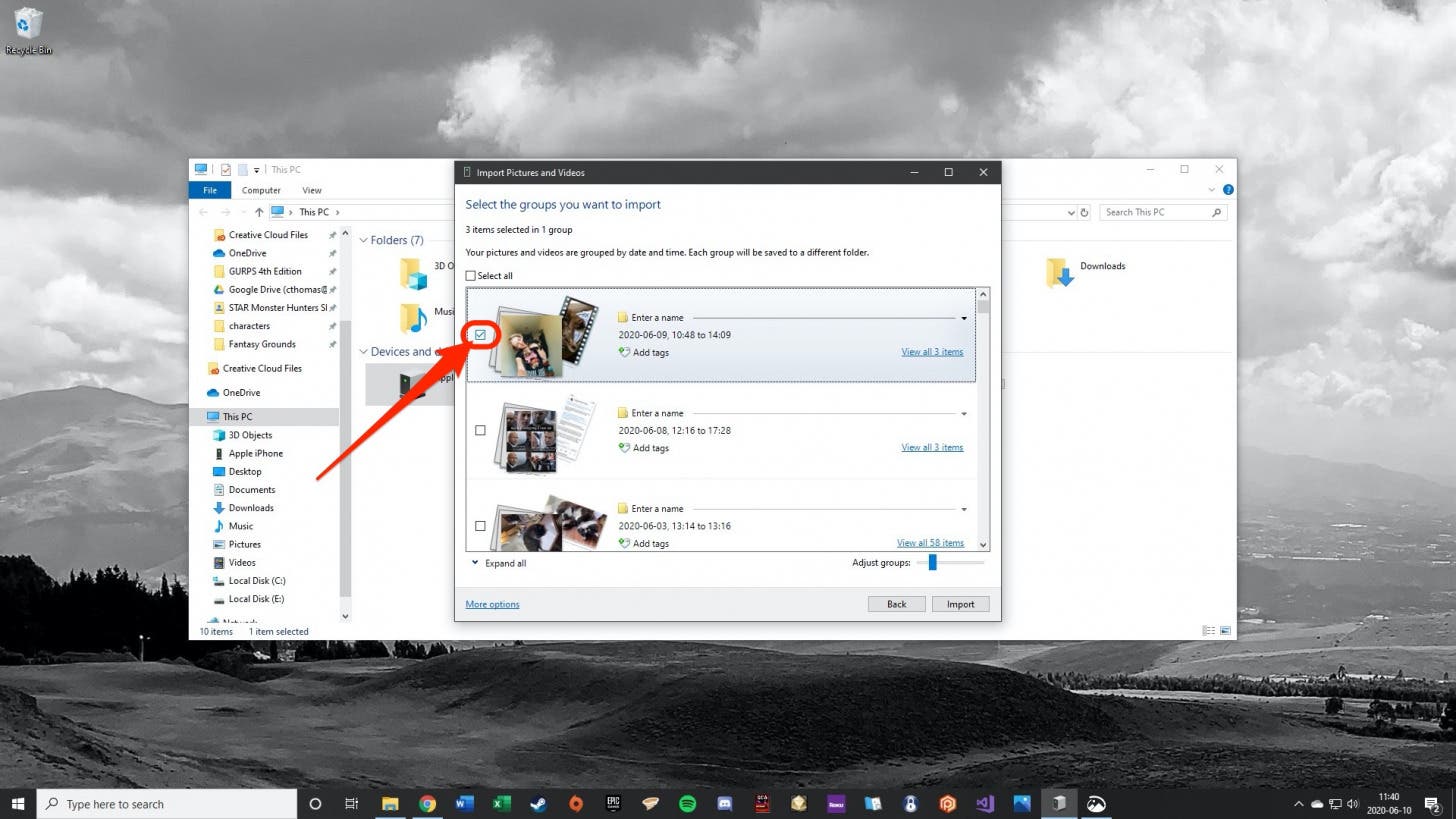Open Apple iPhone device in the sidebar
The height and width of the screenshot is (819, 1456).
pyautogui.click(x=255, y=453)
